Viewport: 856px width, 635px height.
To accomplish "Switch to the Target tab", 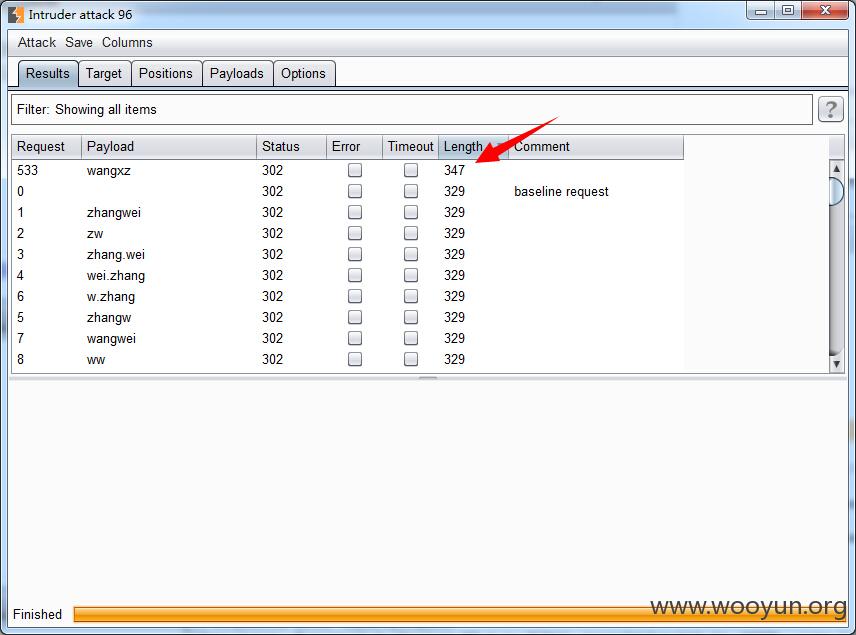I will (x=104, y=73).
